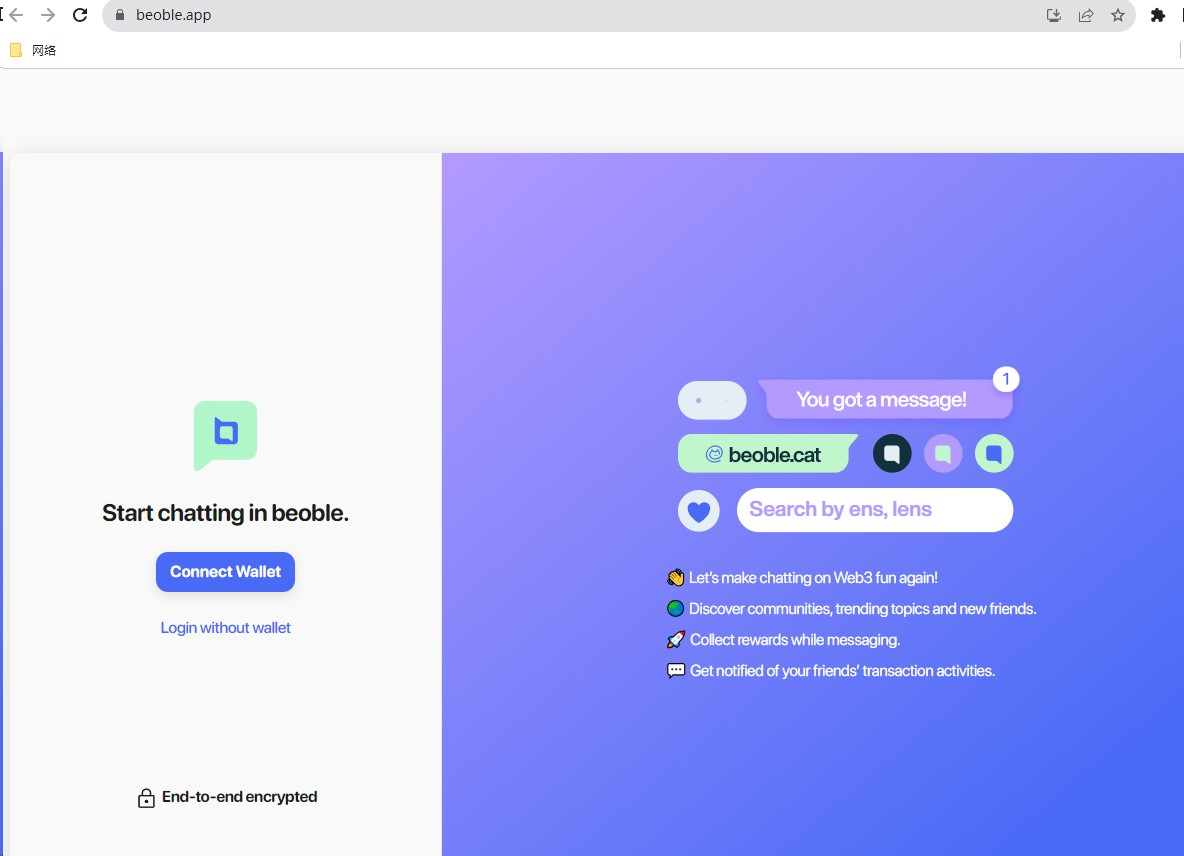The image size is (1184, 856).
Task: Click the waving hand emoji
Action: coord(675,577)
